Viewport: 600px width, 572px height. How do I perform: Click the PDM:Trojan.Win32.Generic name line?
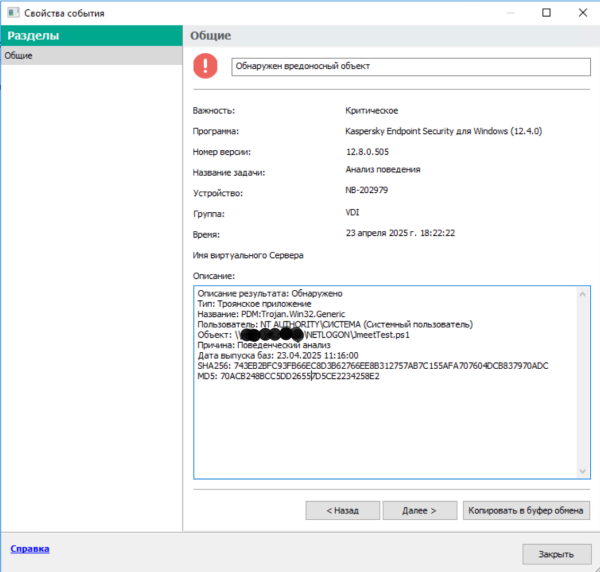tap(271, 314)
